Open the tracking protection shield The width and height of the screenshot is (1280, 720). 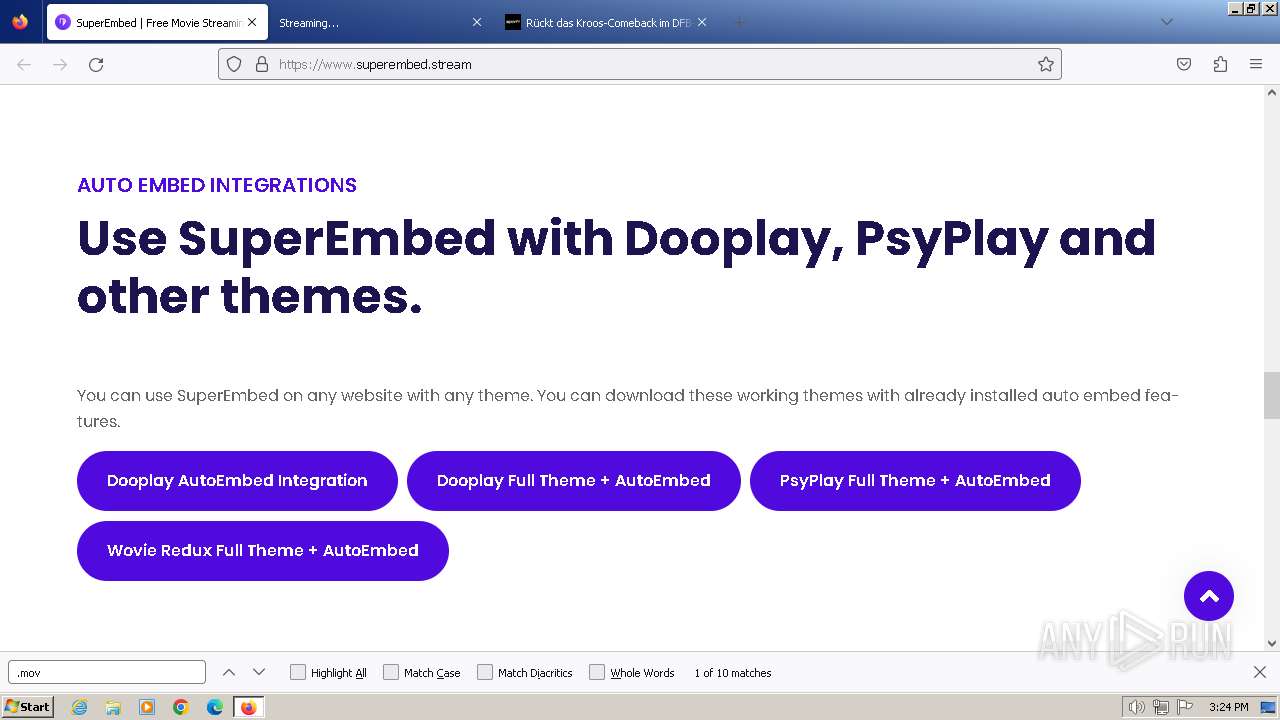pos(234,64)
